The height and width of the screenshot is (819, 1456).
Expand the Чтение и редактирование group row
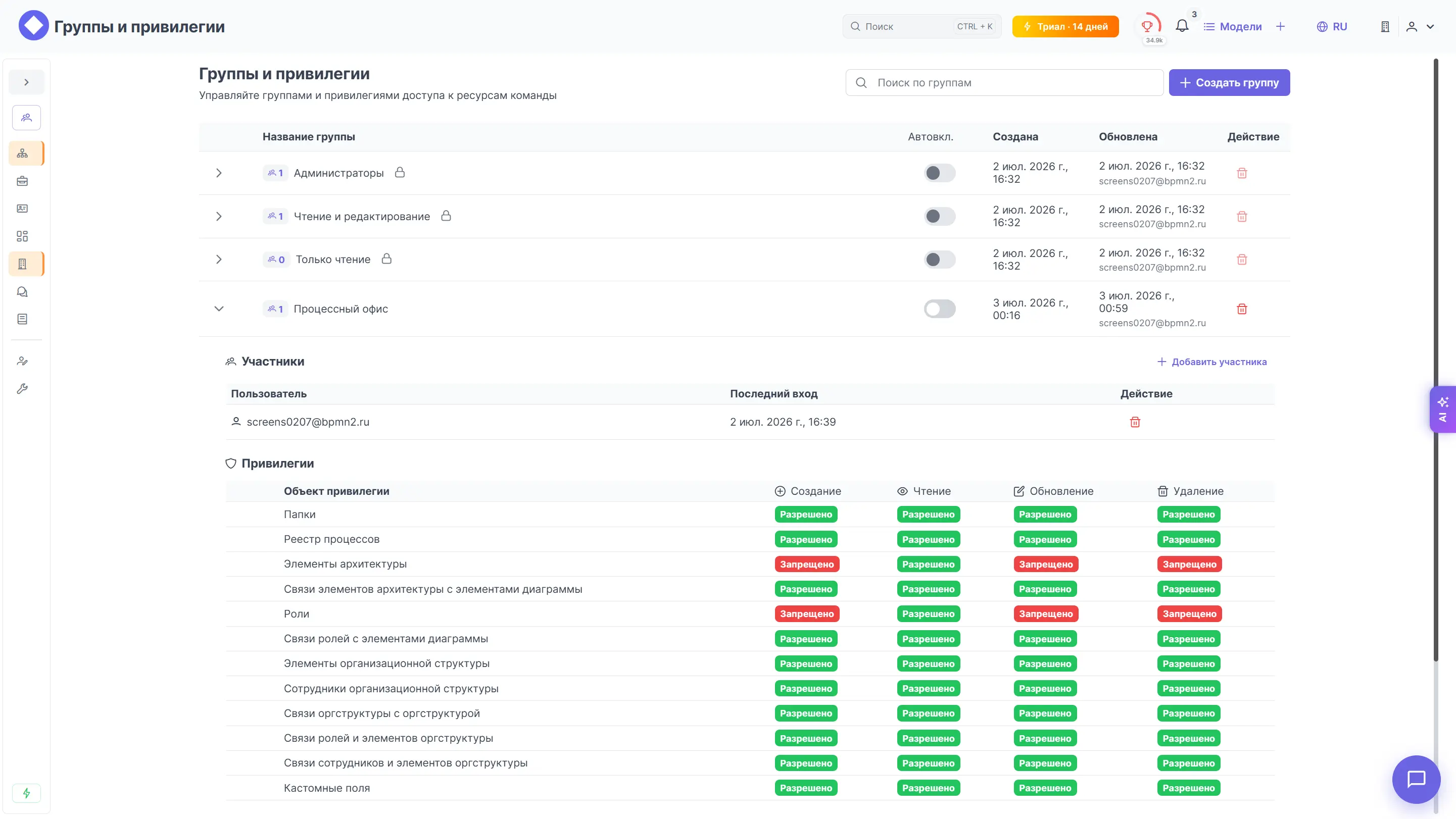click(219, 216)
